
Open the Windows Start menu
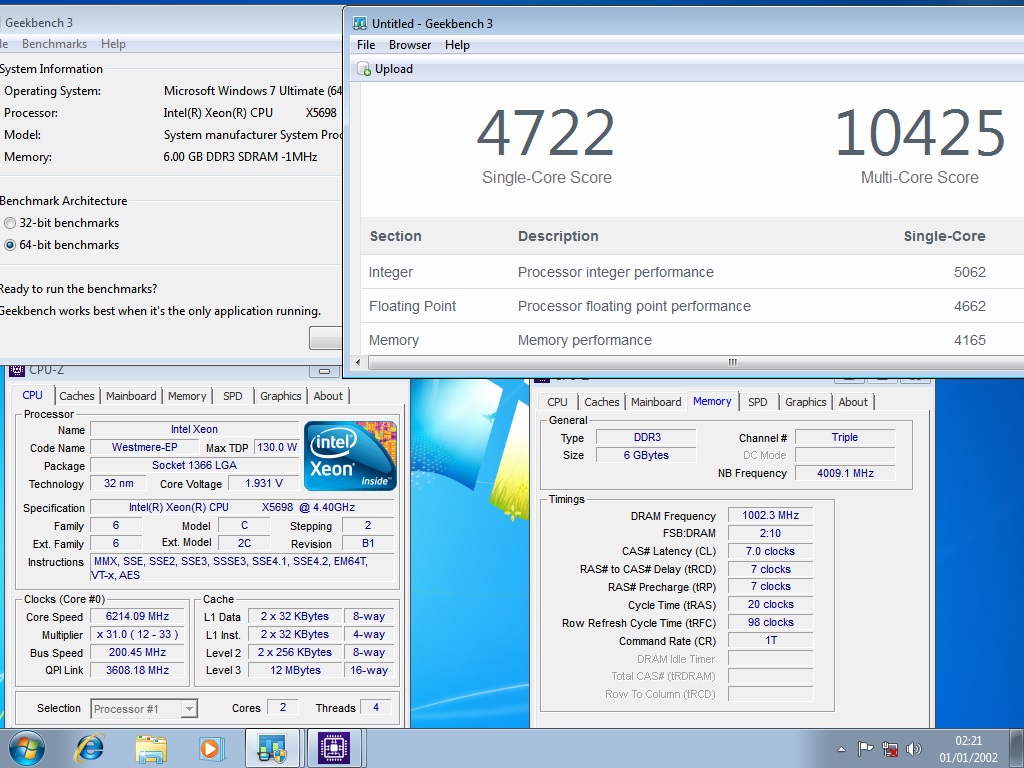[x=26, y=748]
